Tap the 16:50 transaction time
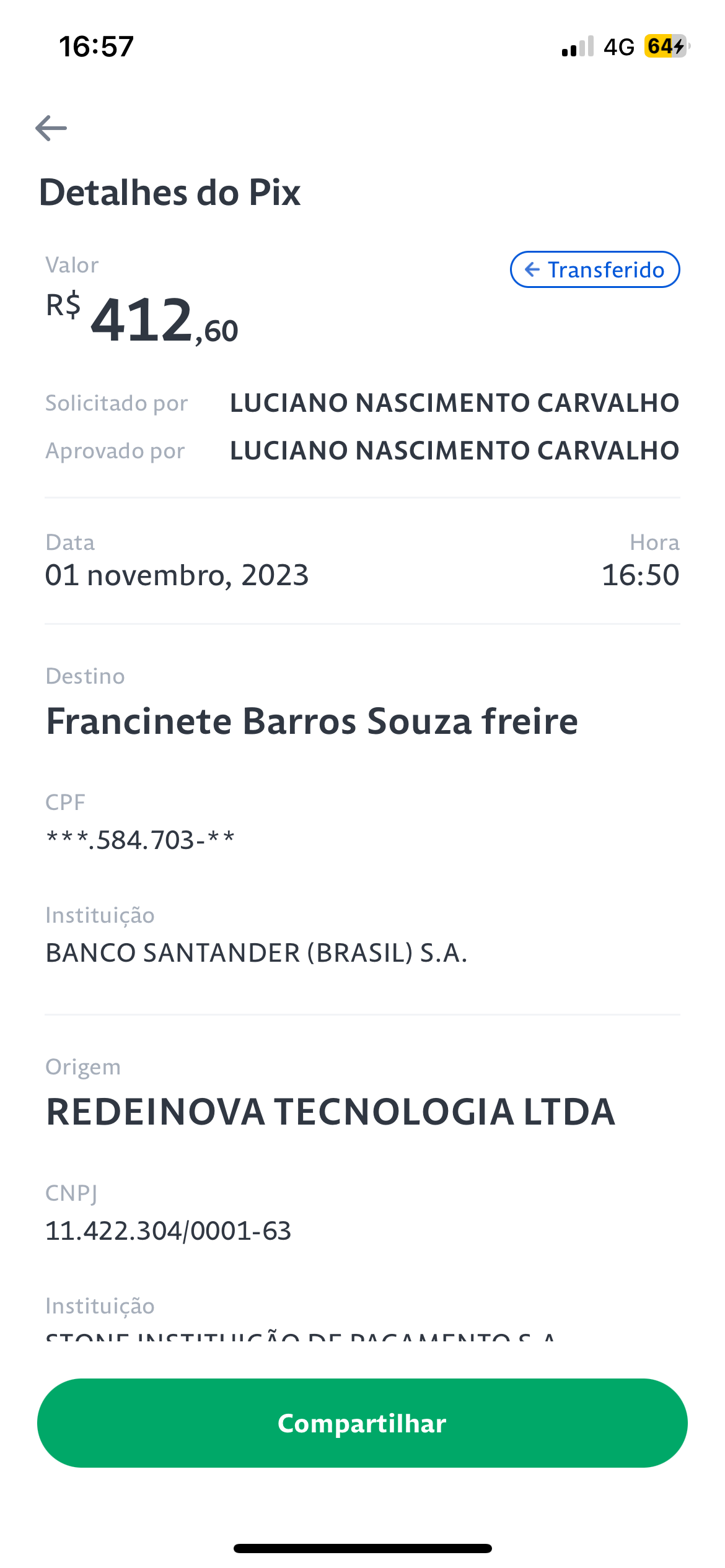This screenshot has height=1568, width=725. click(641, 575)
